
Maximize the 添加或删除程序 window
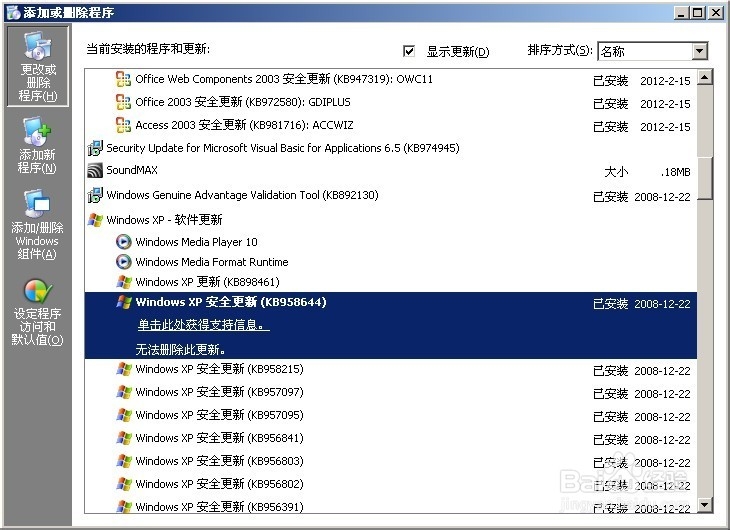point(697,13)
